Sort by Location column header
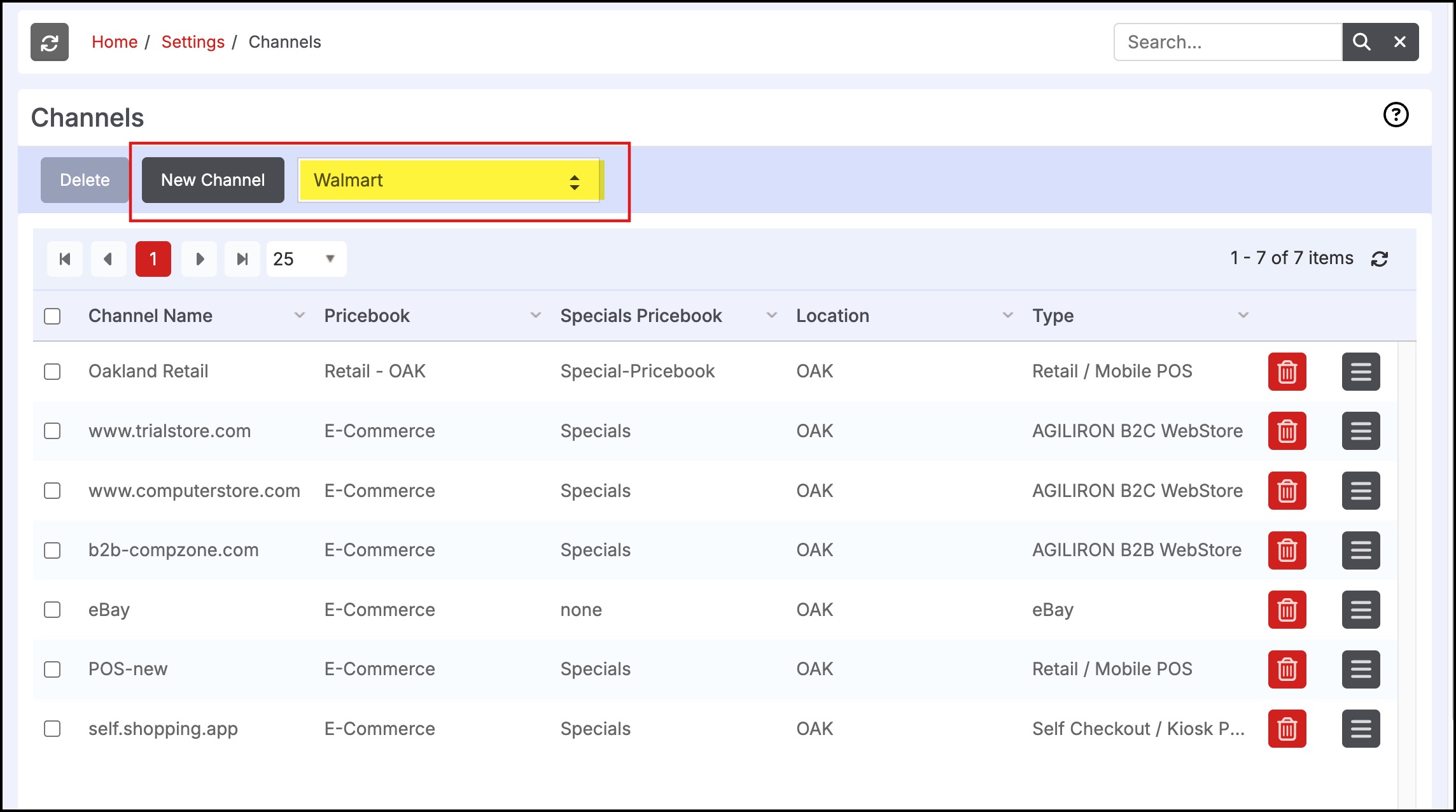This screenshot has height=812, width=1456. [x=832, y=316]
